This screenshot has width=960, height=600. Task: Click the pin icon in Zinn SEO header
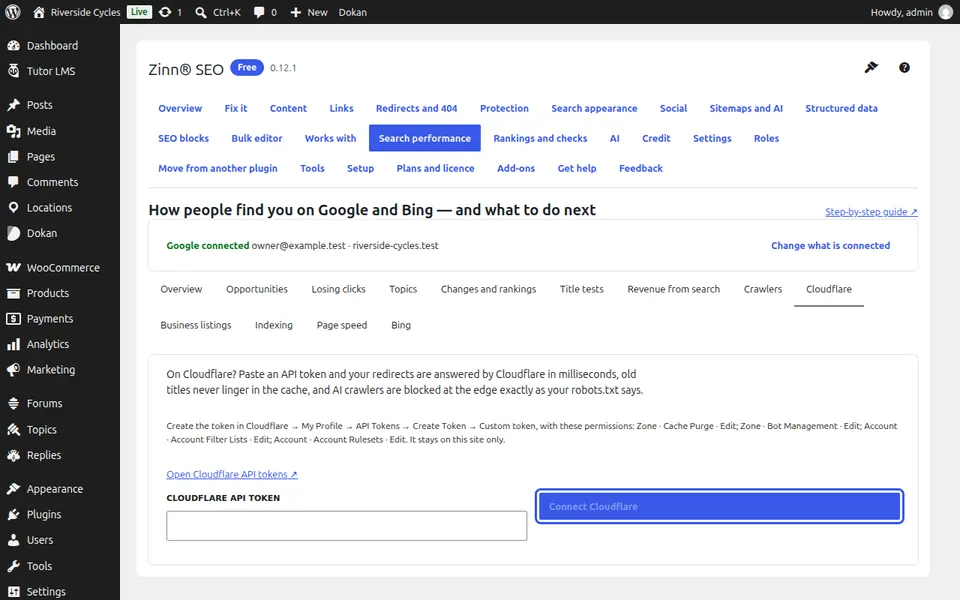(871, 67)
